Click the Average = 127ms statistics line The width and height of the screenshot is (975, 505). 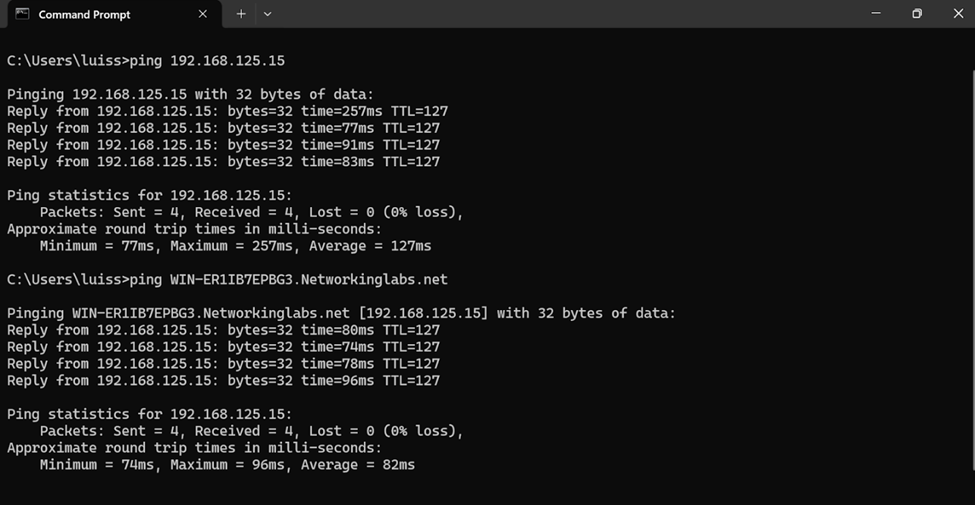click(x=236, y=246)
